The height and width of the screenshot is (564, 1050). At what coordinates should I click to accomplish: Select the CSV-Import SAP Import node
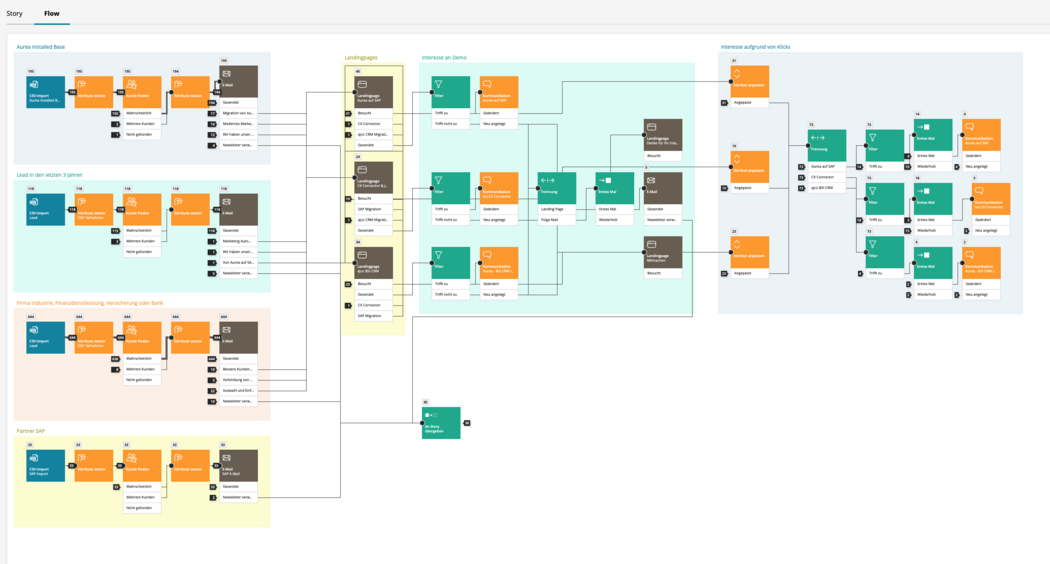tap(46, 466)
